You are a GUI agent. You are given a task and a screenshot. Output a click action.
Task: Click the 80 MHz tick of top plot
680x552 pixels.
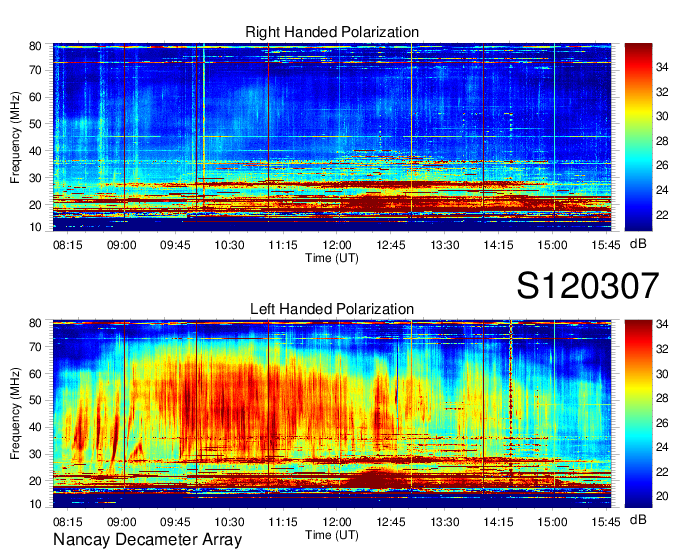coord(35,46)
